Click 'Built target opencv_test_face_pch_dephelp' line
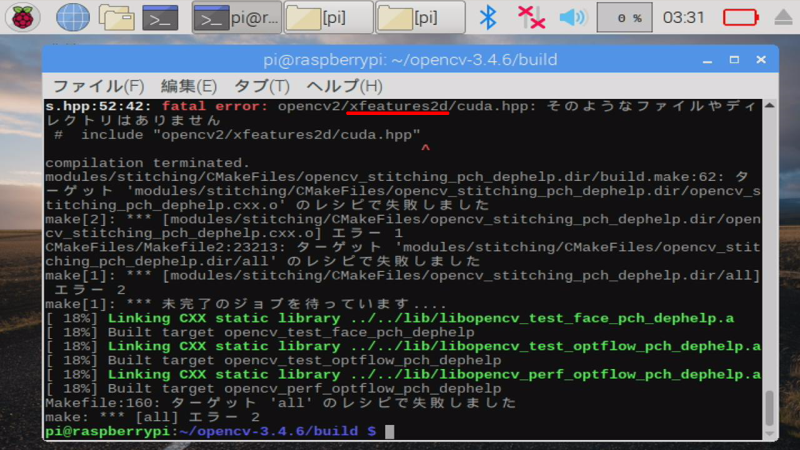Screen dimensions: 800x450 point(260,333)
